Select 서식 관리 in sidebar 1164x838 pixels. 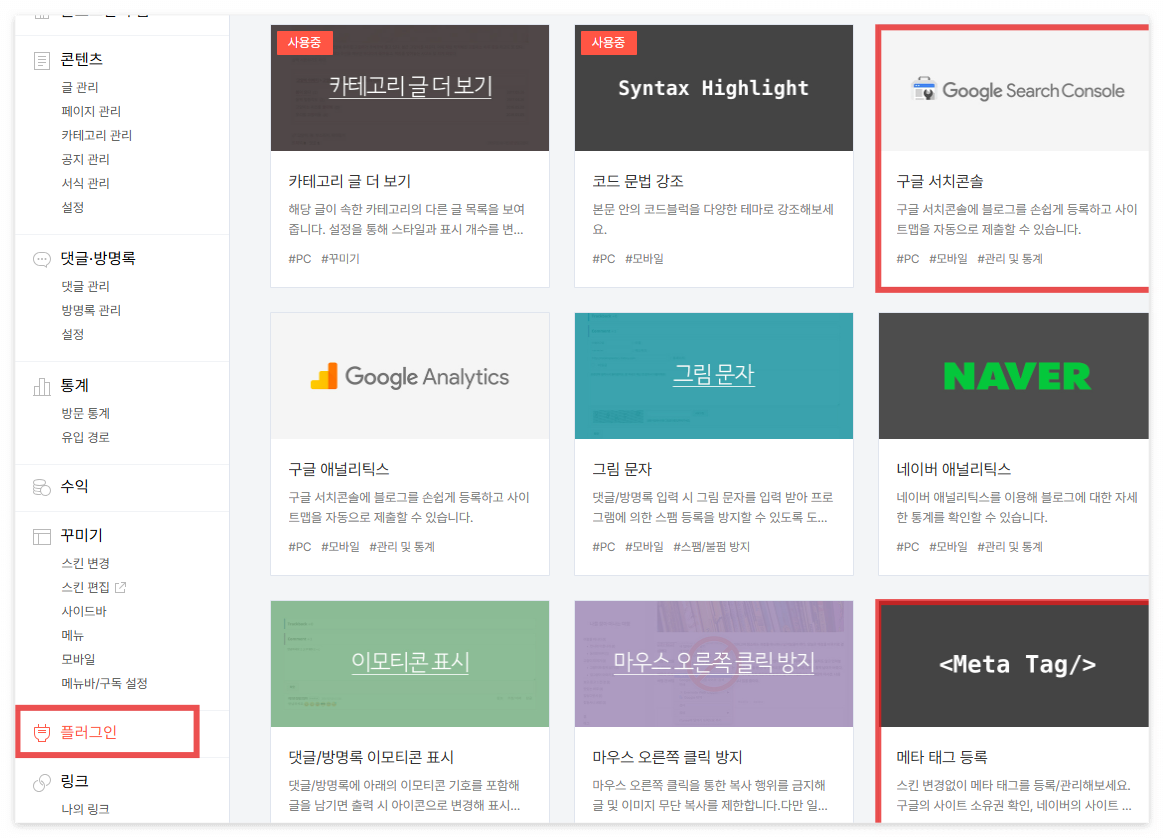85,183
